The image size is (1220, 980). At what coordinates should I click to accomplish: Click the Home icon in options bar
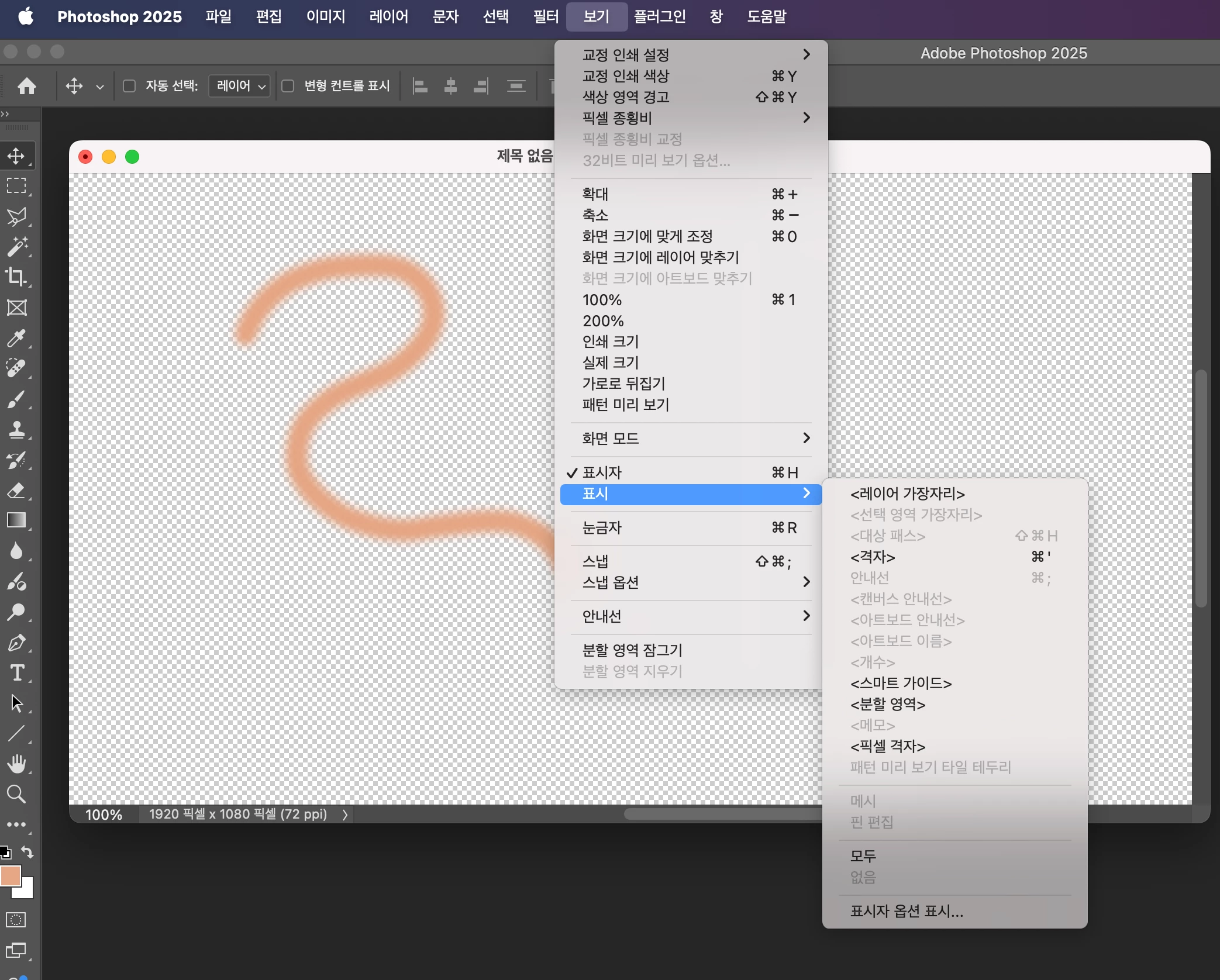click(x=27, y=87)
